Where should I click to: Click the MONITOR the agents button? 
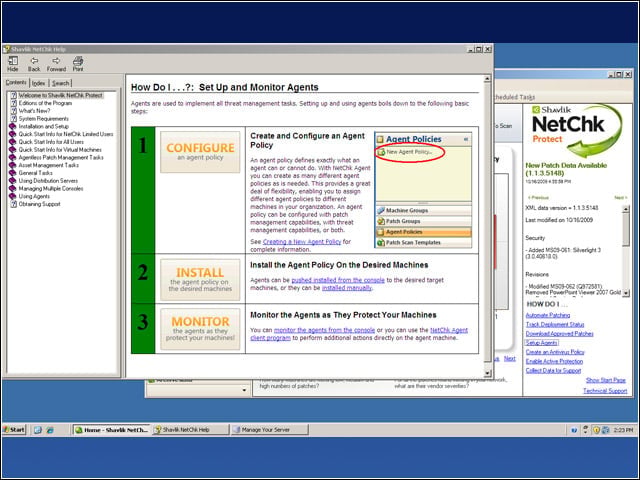coord(200,329)
